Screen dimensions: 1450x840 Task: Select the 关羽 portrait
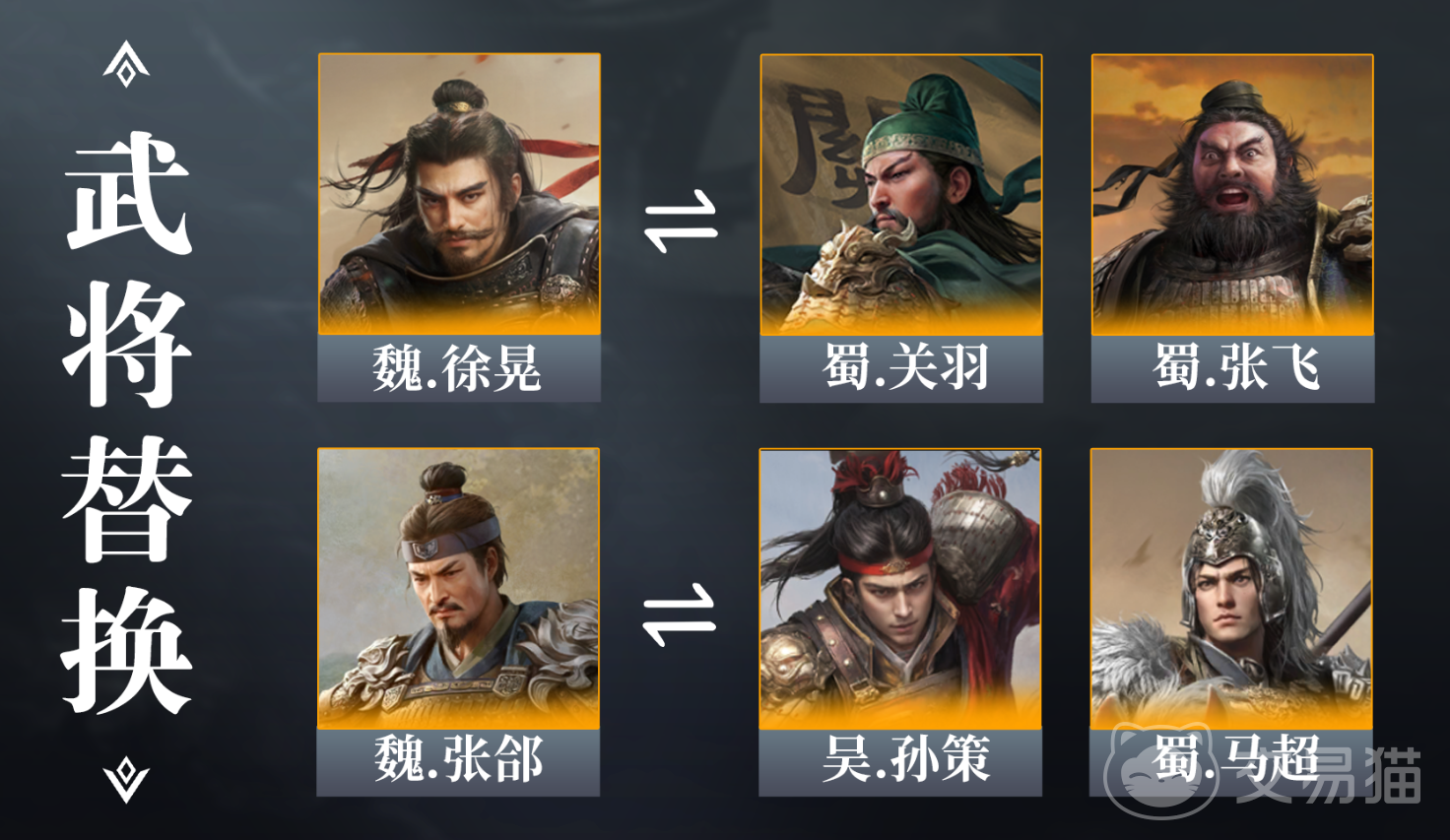click(x=901, y=195)
